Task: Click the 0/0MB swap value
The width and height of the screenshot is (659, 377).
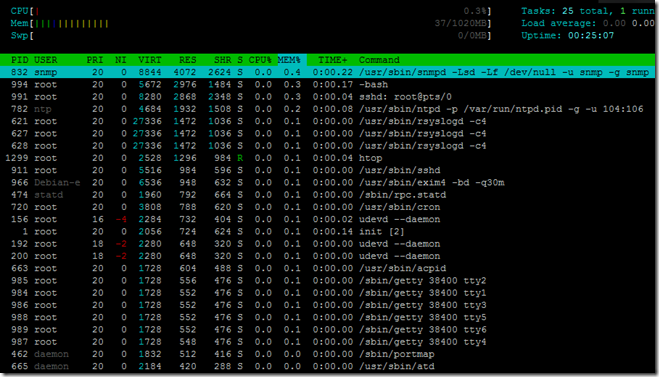Action: (x=472, y=35)
